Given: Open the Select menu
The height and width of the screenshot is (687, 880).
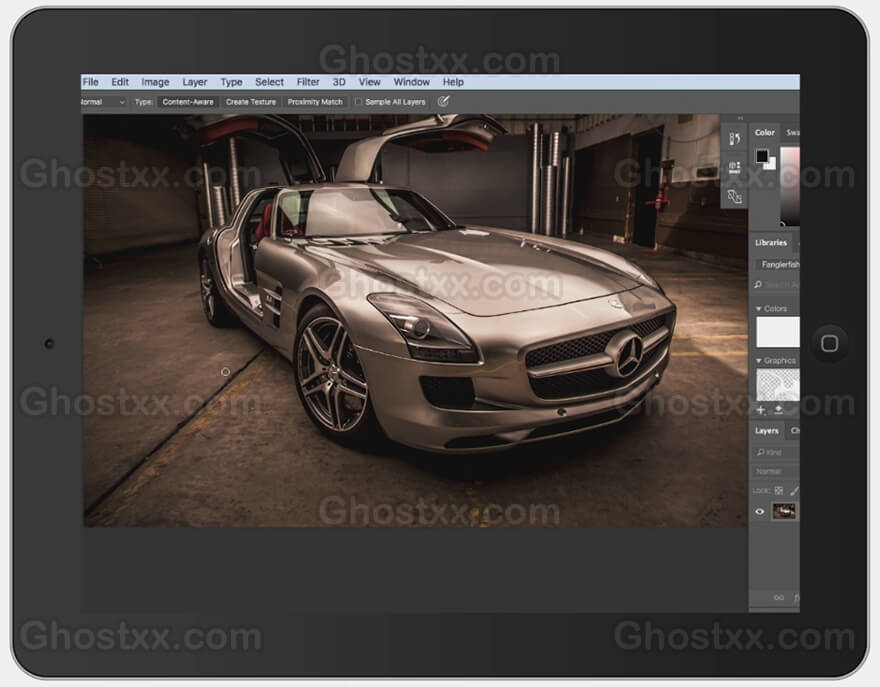Looking at the screenshot, I should pos(269,82).
